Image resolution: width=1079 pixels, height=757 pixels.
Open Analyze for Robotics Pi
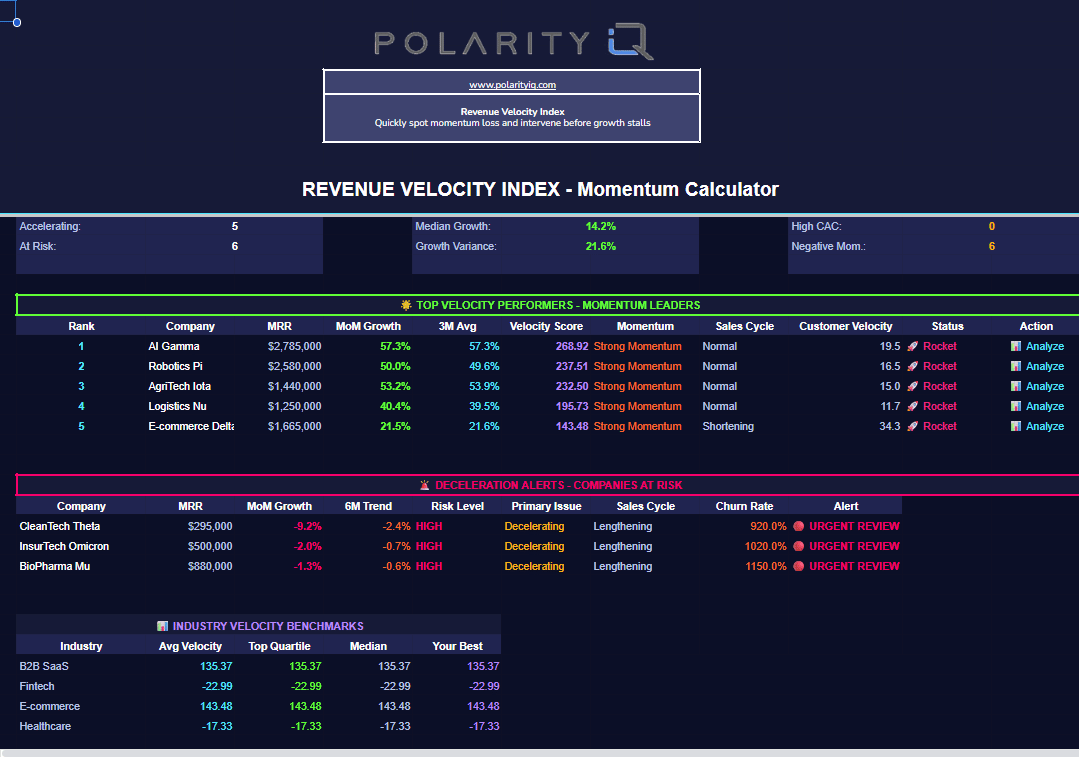1045,366
